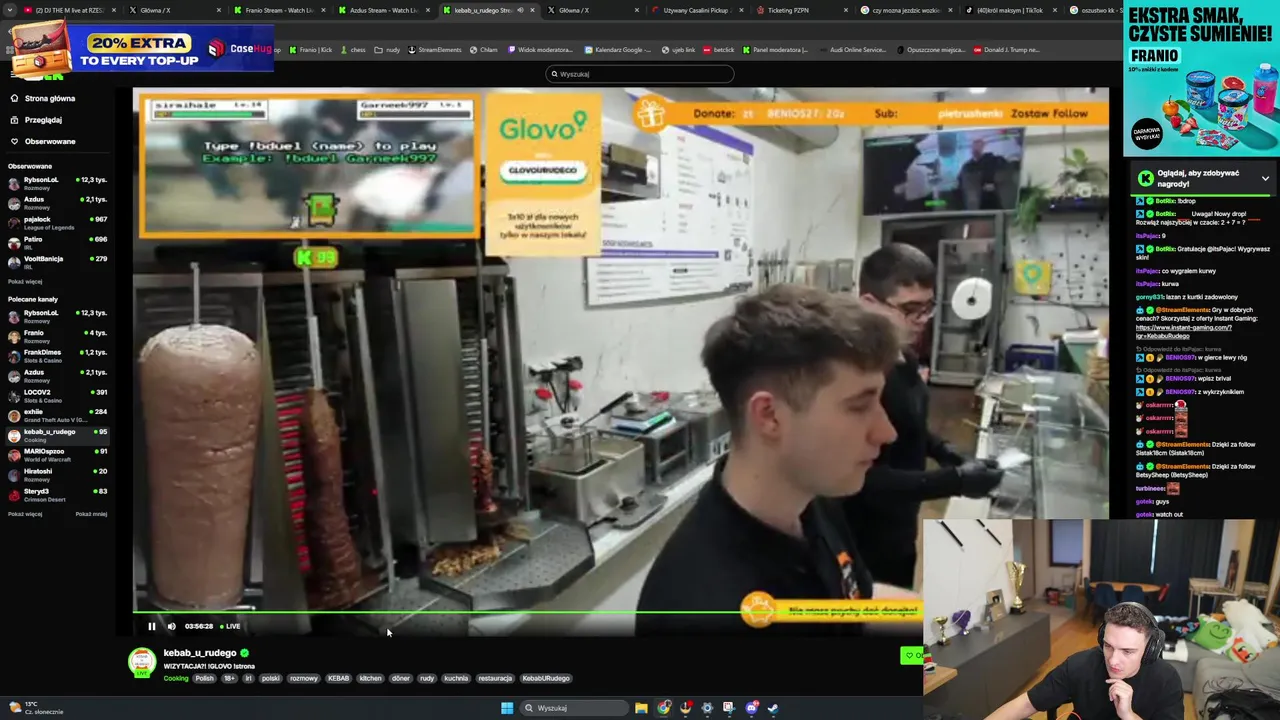Open FrankDimes Slots & Casino channel
This screenshot has width=1280, height=720.
pos(58,355)
